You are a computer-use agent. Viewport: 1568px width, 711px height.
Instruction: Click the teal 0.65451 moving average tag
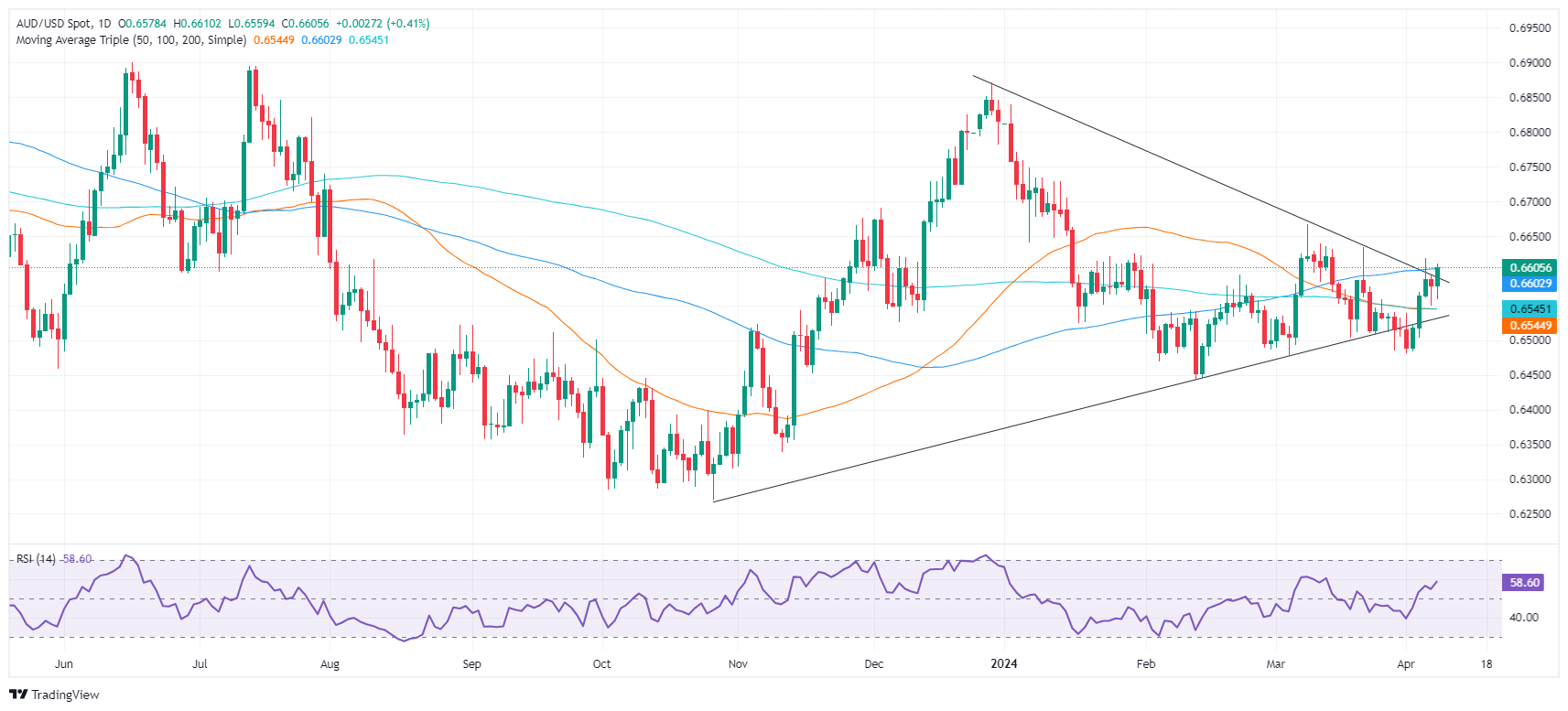pos(1530,309)
